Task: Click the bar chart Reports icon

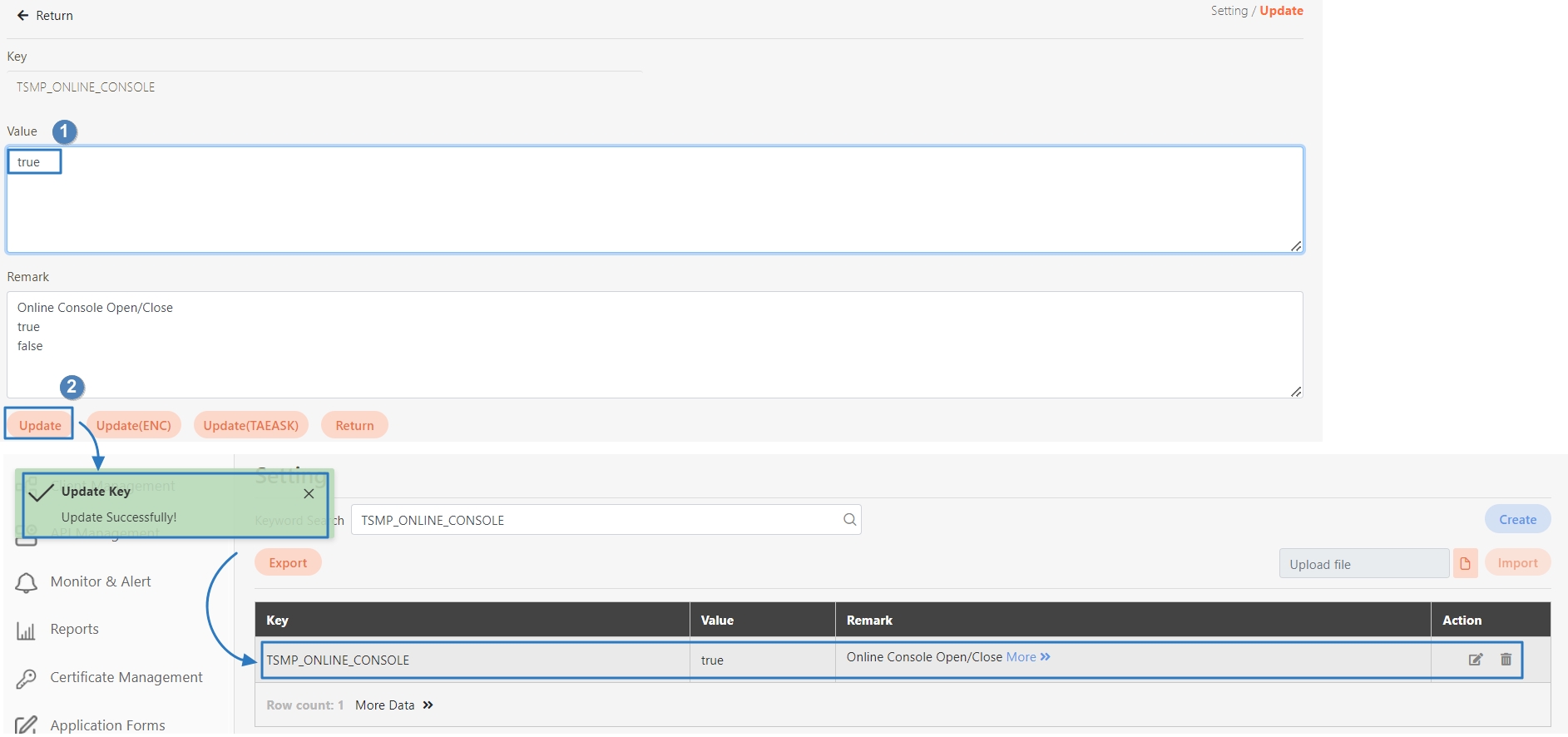Action: (27, 631)
